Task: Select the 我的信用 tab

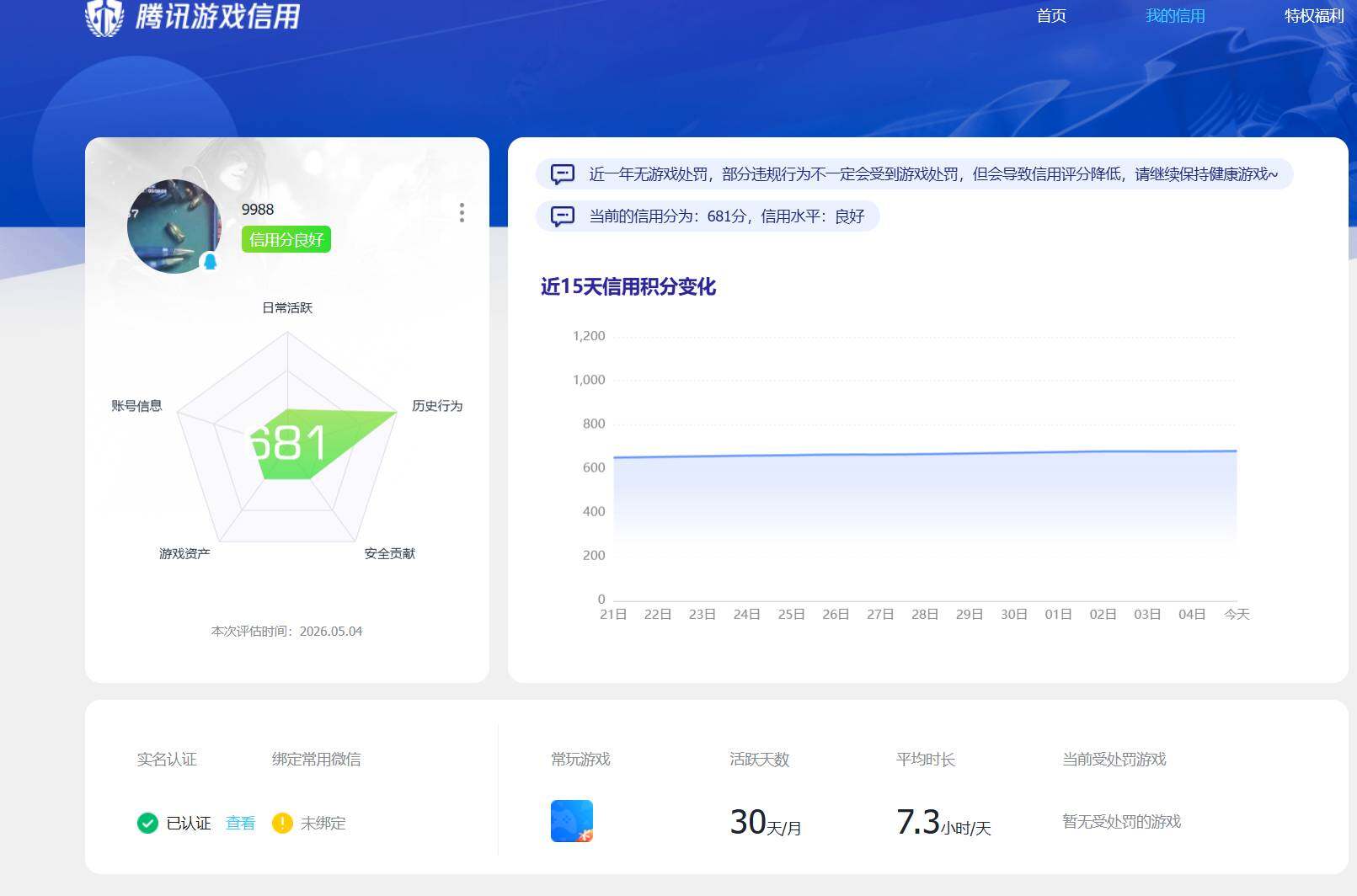Action: [x=1175, y=16]
